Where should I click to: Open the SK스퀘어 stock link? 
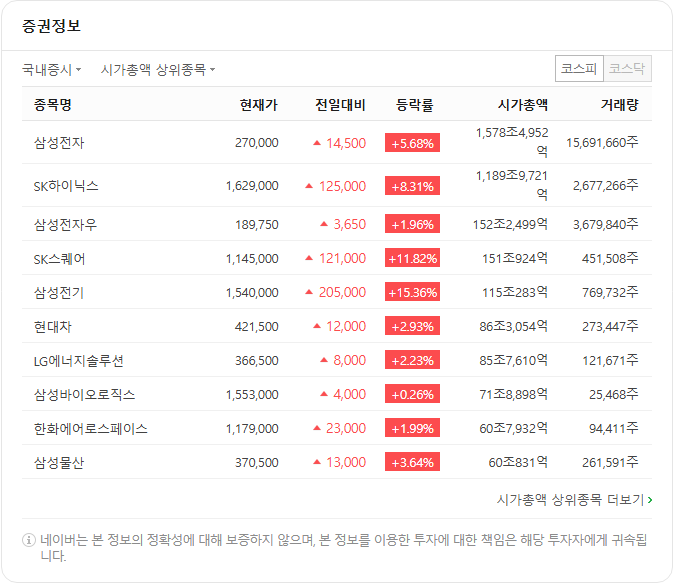pyautogui.click(x=59, y=258)
